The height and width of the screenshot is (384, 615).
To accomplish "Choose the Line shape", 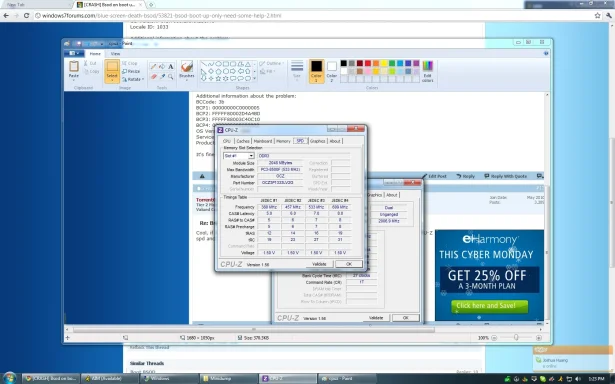I will [x=204, y=64].
